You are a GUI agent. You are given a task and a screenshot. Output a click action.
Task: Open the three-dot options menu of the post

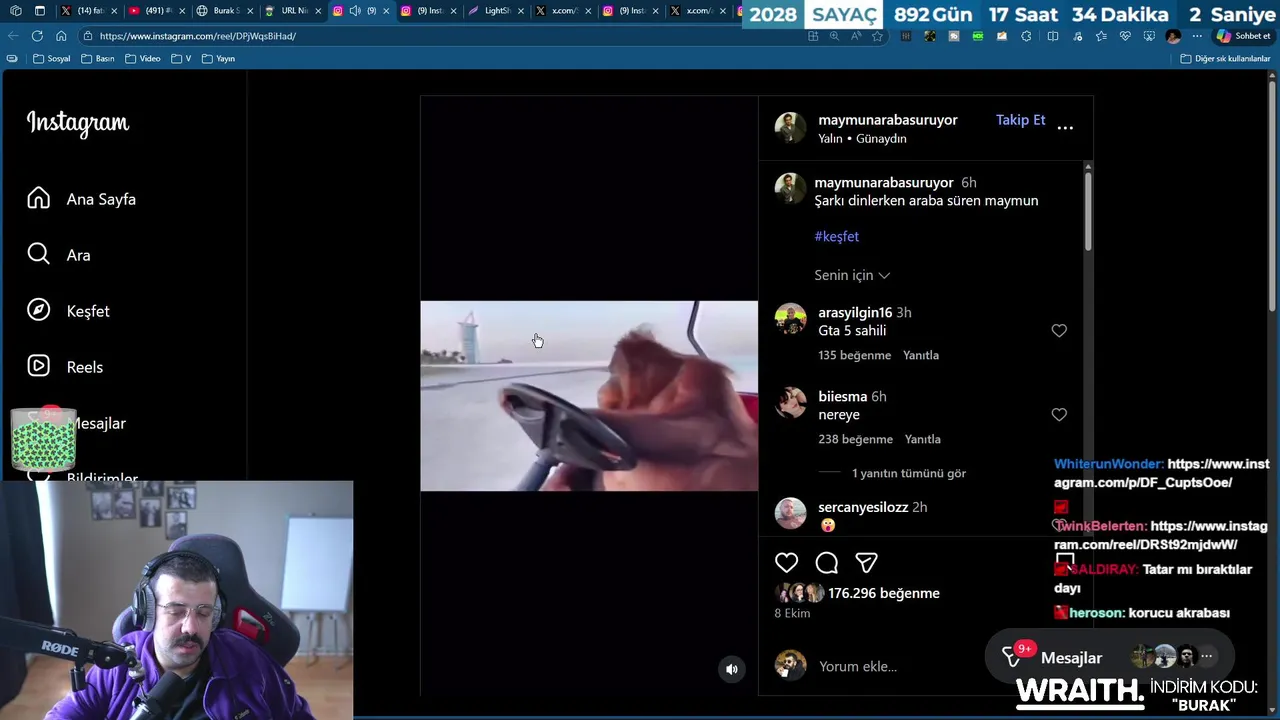pos(1065,128)
